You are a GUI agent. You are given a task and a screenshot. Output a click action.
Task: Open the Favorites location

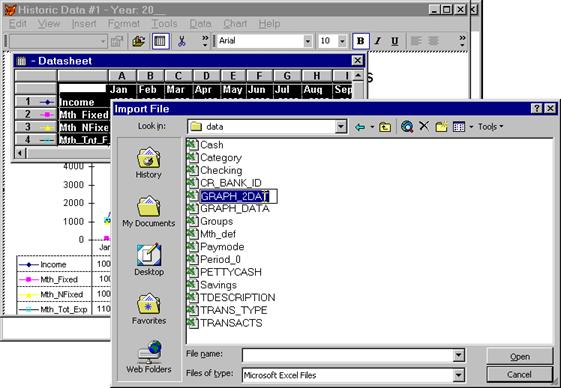pyautogui.click(x=149, y=309)
